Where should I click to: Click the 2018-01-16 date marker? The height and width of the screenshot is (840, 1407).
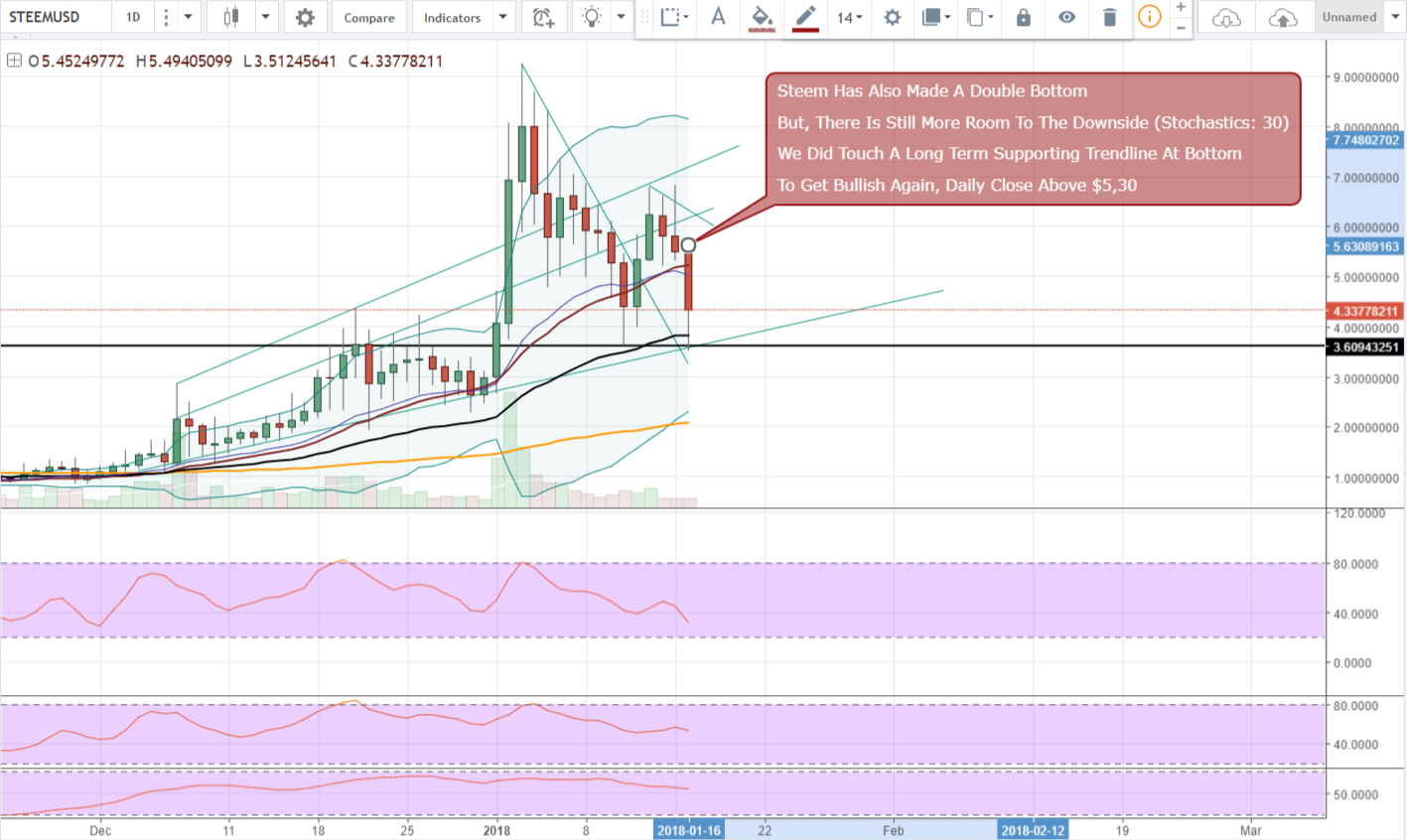[x=689, y=830]
